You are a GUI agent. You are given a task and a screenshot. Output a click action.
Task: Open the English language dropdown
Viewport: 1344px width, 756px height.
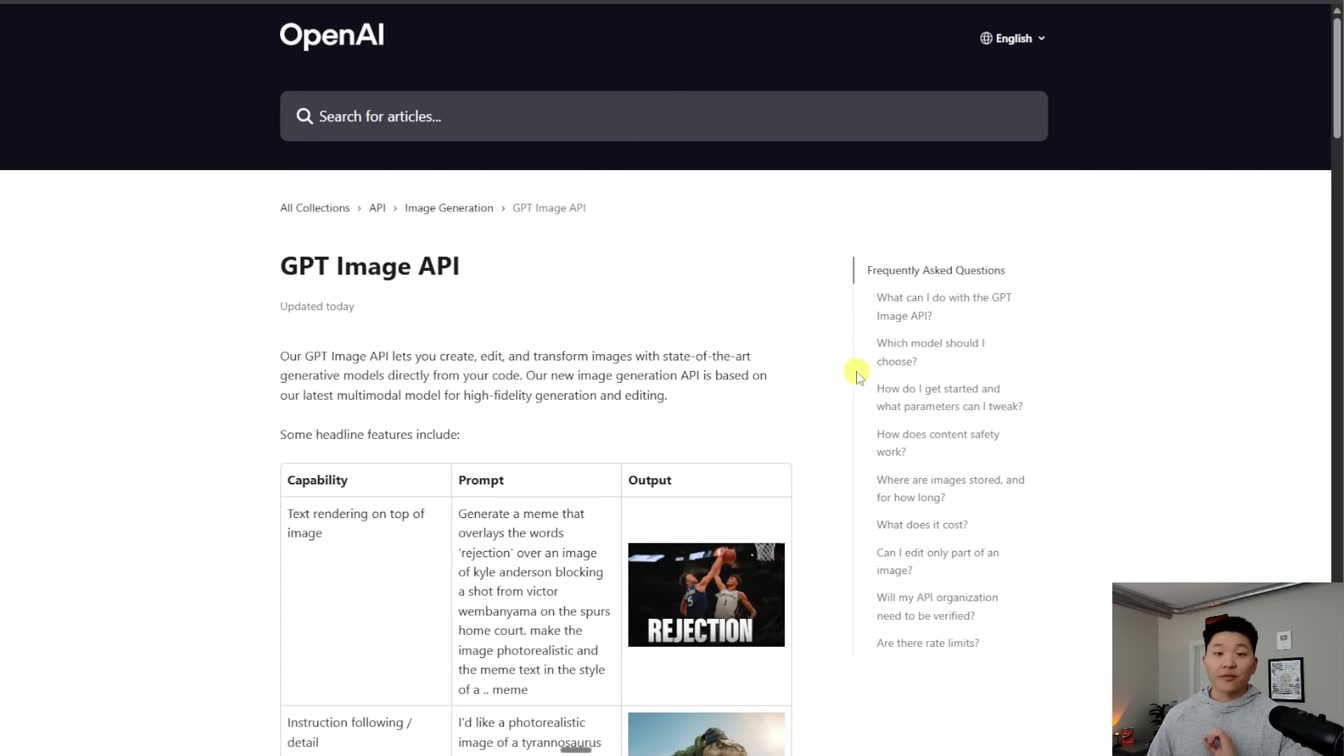tap(1013, 38)
